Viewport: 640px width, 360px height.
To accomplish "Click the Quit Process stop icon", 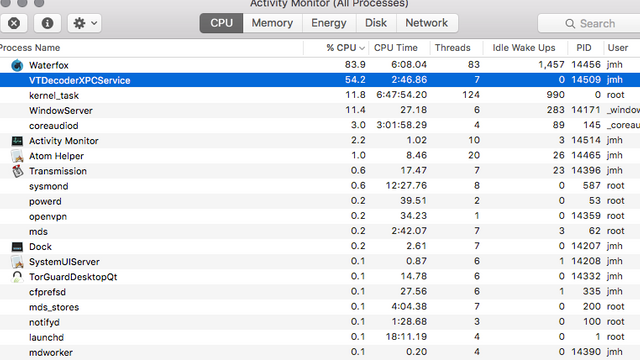I will click(x=14, y=23).
